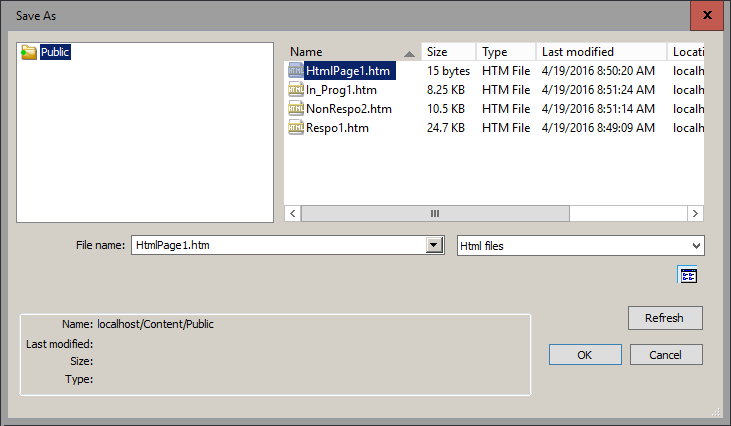Select the NonRespo2.htm file name
The height and width of the screenshot is (426, 731).
349,109
